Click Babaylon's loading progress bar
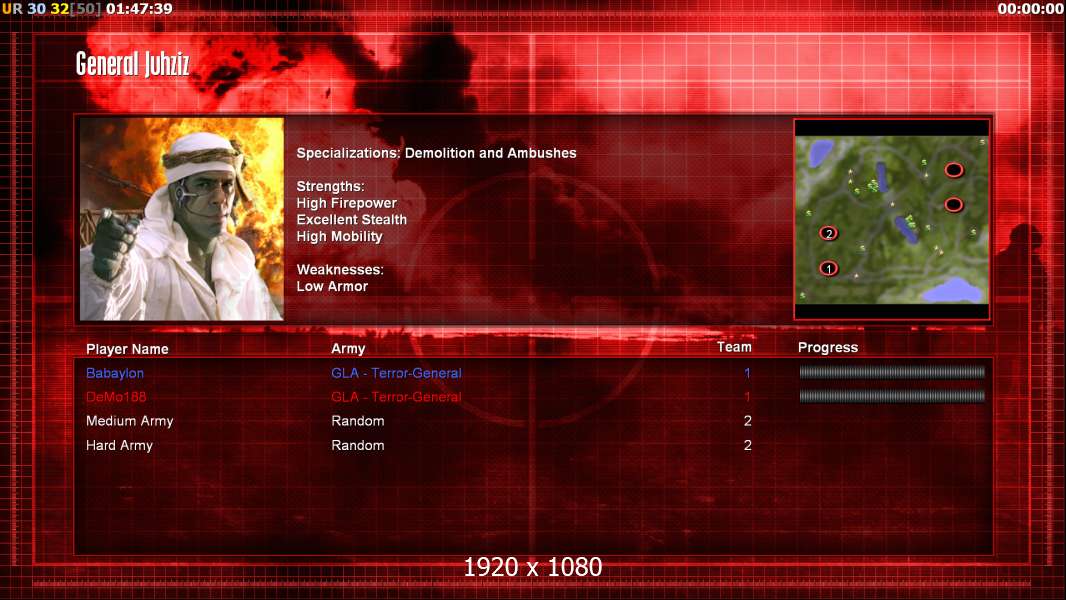The height and width of the screenshot is (600, 1066). (x=892, y=372)
